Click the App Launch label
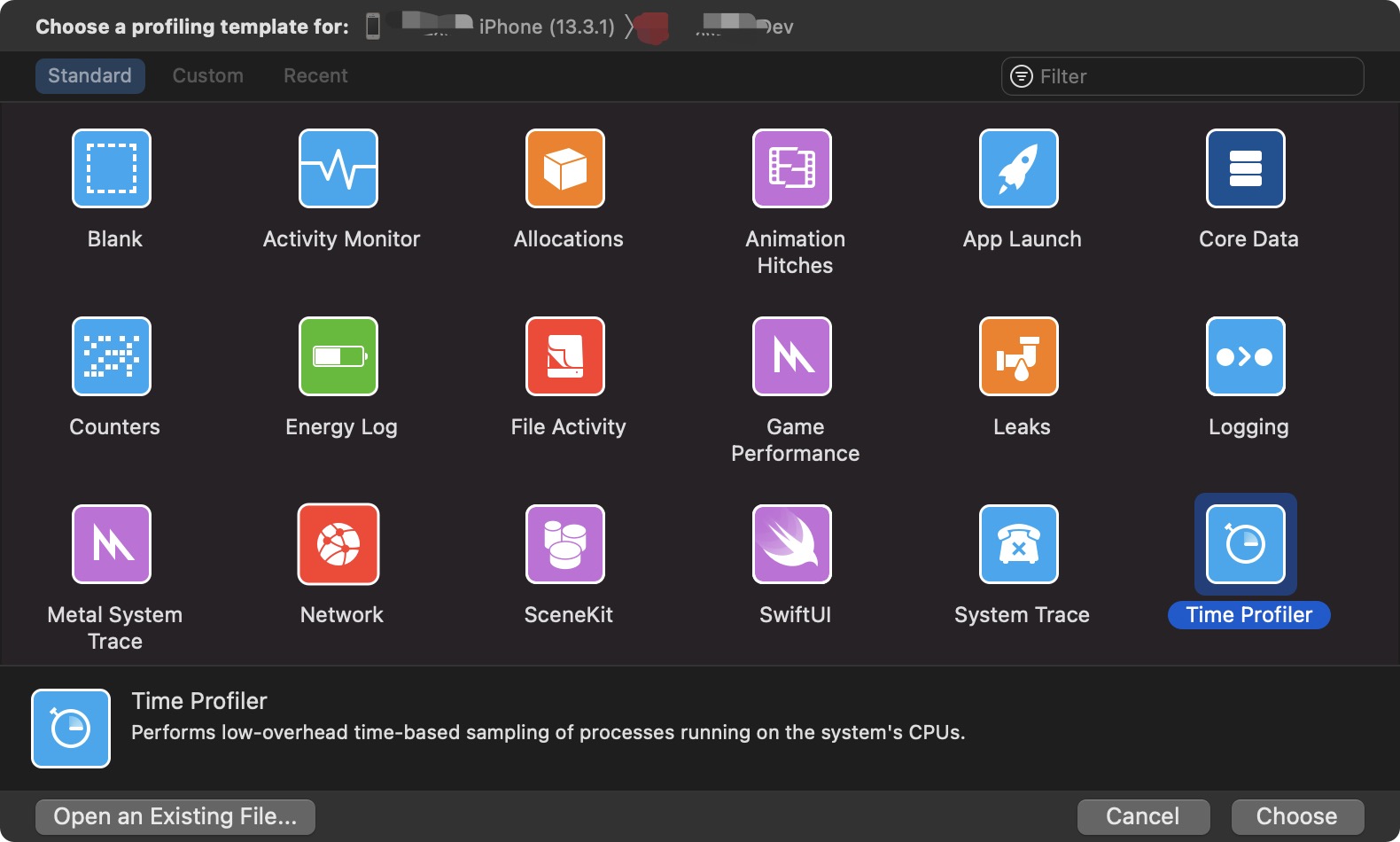1400x842 pixels. (x=1023, y=239)
